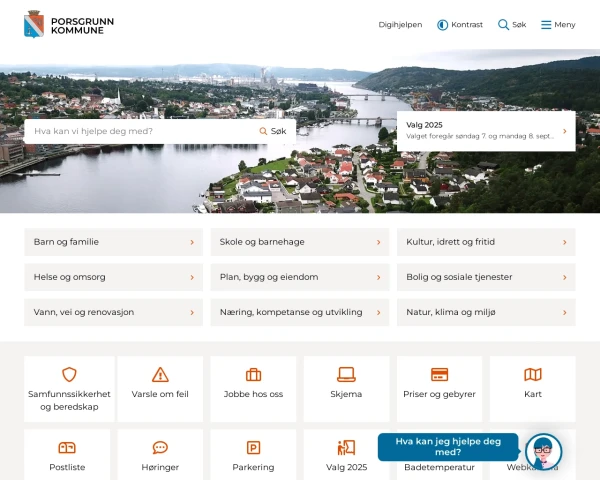
Task: Click the chevron beside Skole og barnehage
Action: tap(378, 242)
